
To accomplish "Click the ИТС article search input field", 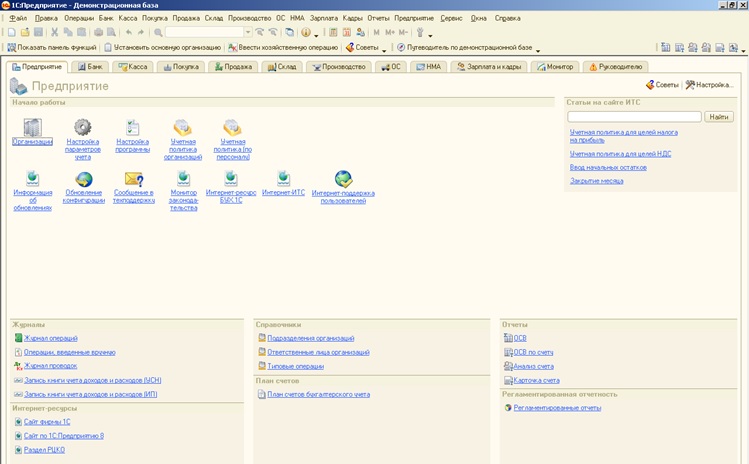I will coord(634,117).
